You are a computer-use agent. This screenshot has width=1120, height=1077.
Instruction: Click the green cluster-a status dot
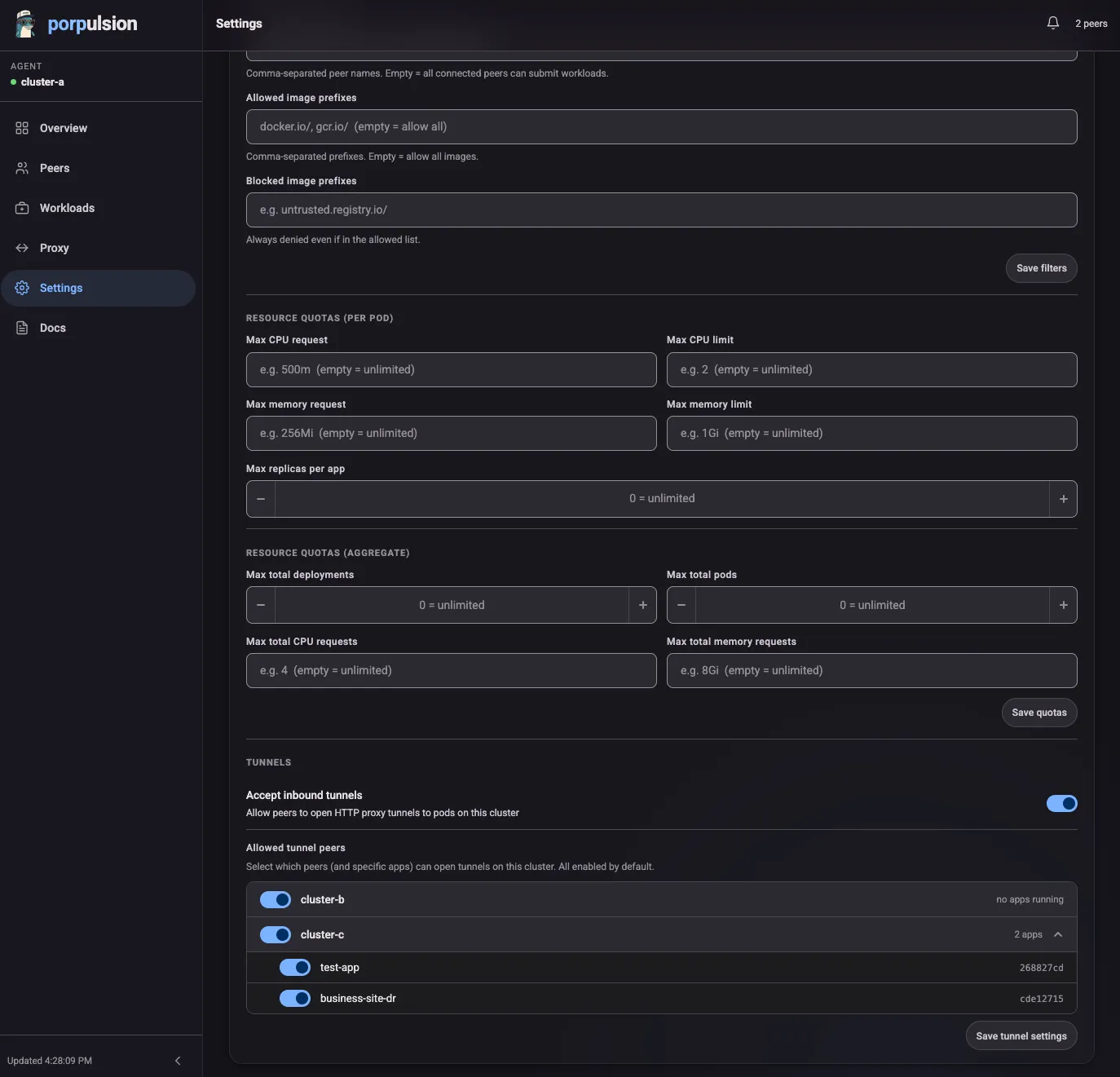pos(12,82)
